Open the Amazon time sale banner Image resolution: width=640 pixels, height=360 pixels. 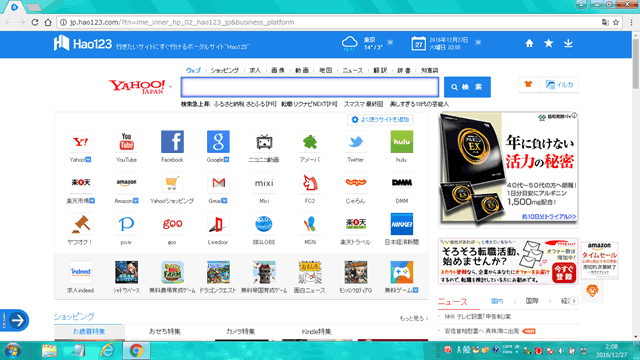[x=599, y=260]
